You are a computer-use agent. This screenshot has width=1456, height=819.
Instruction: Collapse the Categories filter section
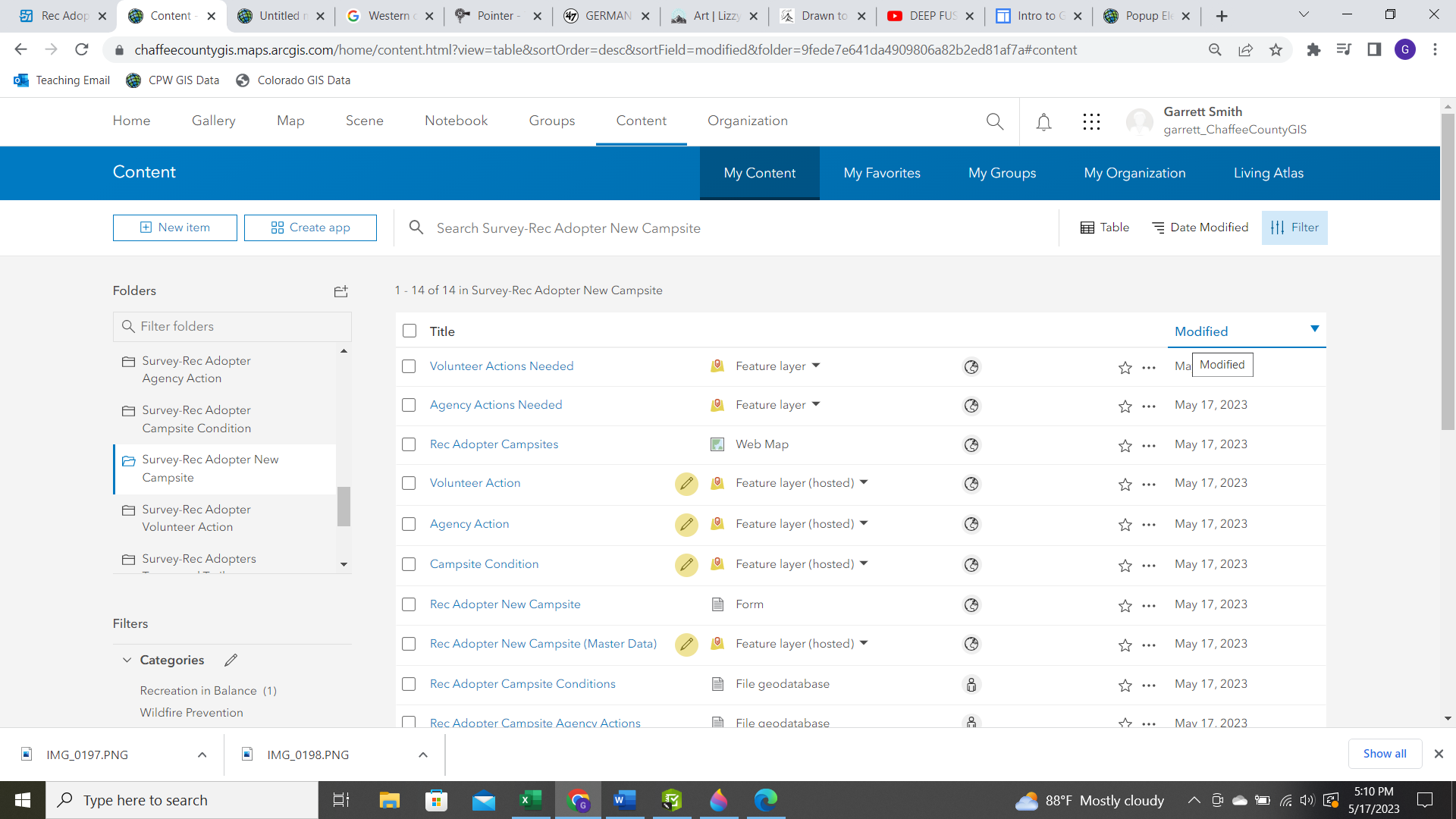pos(127,660)
